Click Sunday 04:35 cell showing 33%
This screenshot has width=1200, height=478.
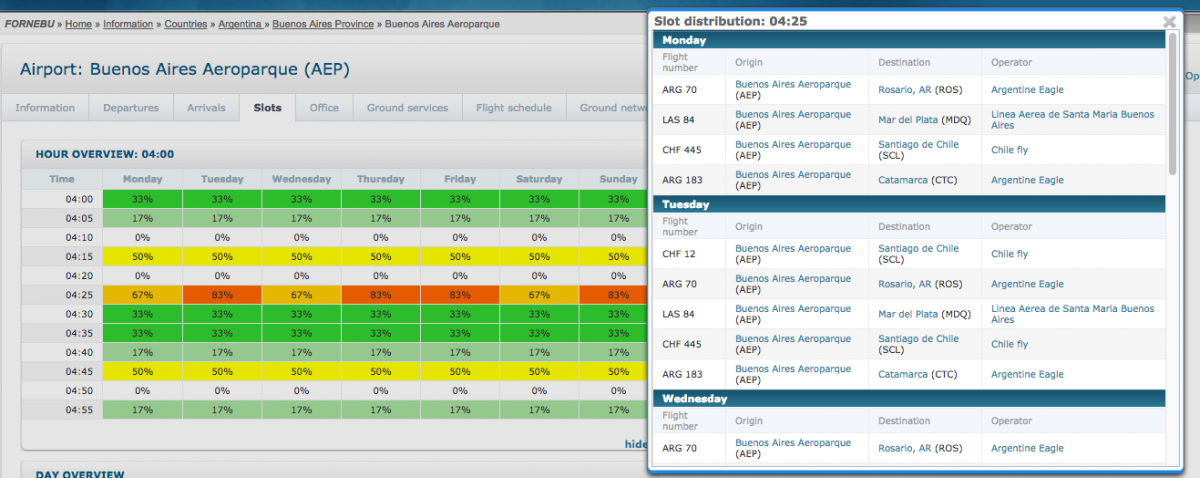coord(614,333)
